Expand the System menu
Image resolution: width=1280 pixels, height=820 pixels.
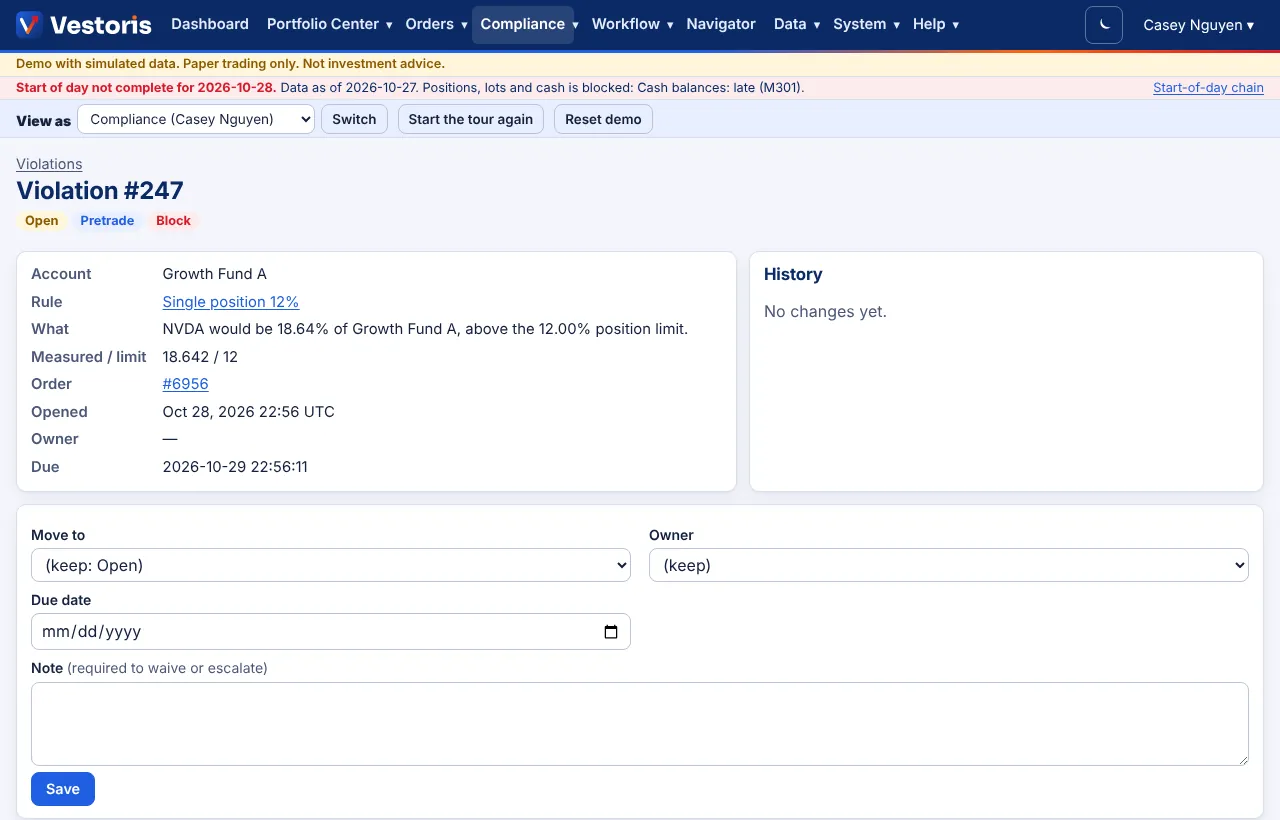pos(866,24)
